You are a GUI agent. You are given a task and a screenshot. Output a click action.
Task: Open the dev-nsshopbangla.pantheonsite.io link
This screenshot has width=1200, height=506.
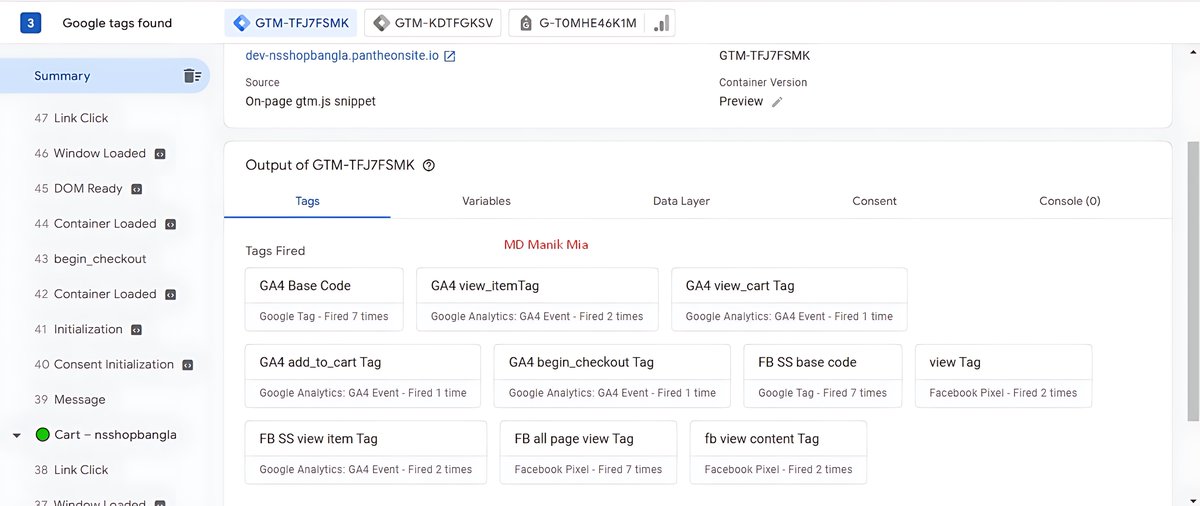pos(342,56)
